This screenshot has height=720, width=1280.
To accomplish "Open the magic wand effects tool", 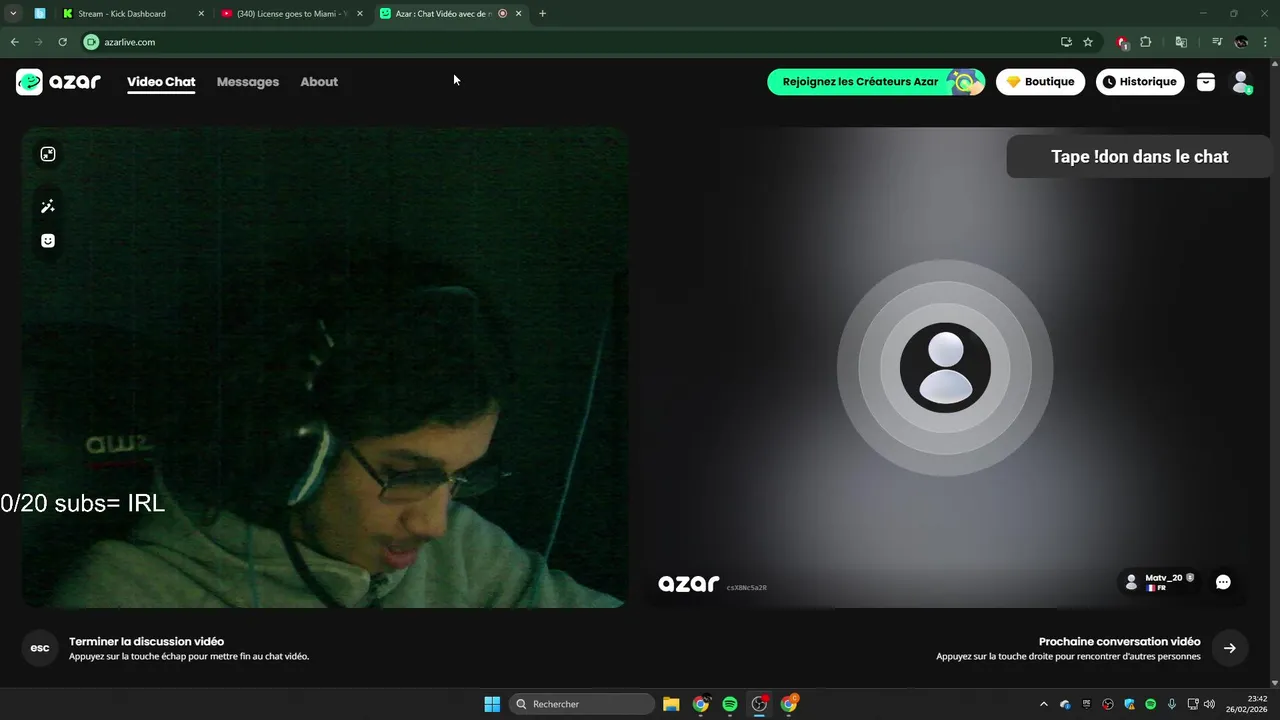I will click(48, 206).
